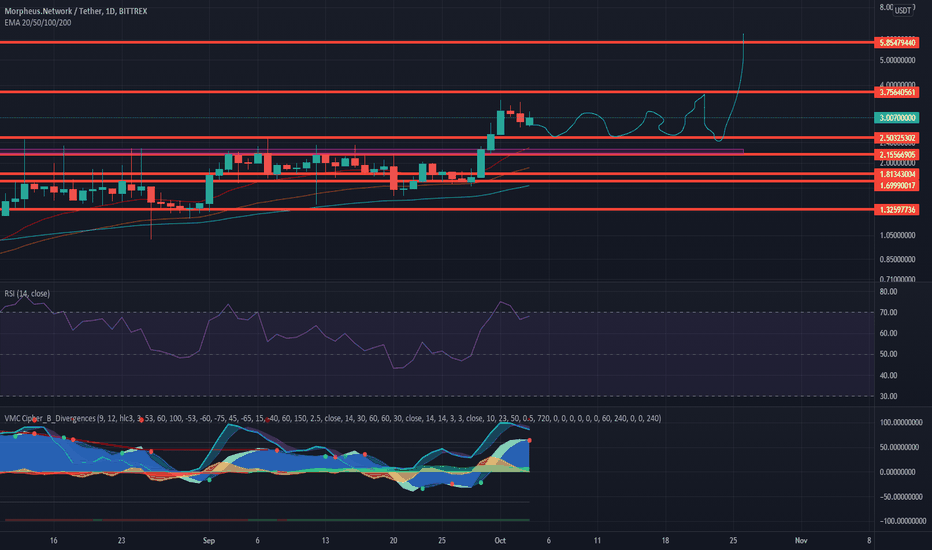
Task: Click the 0.00000000 oscillator scale value
Action: pos(897,472)
